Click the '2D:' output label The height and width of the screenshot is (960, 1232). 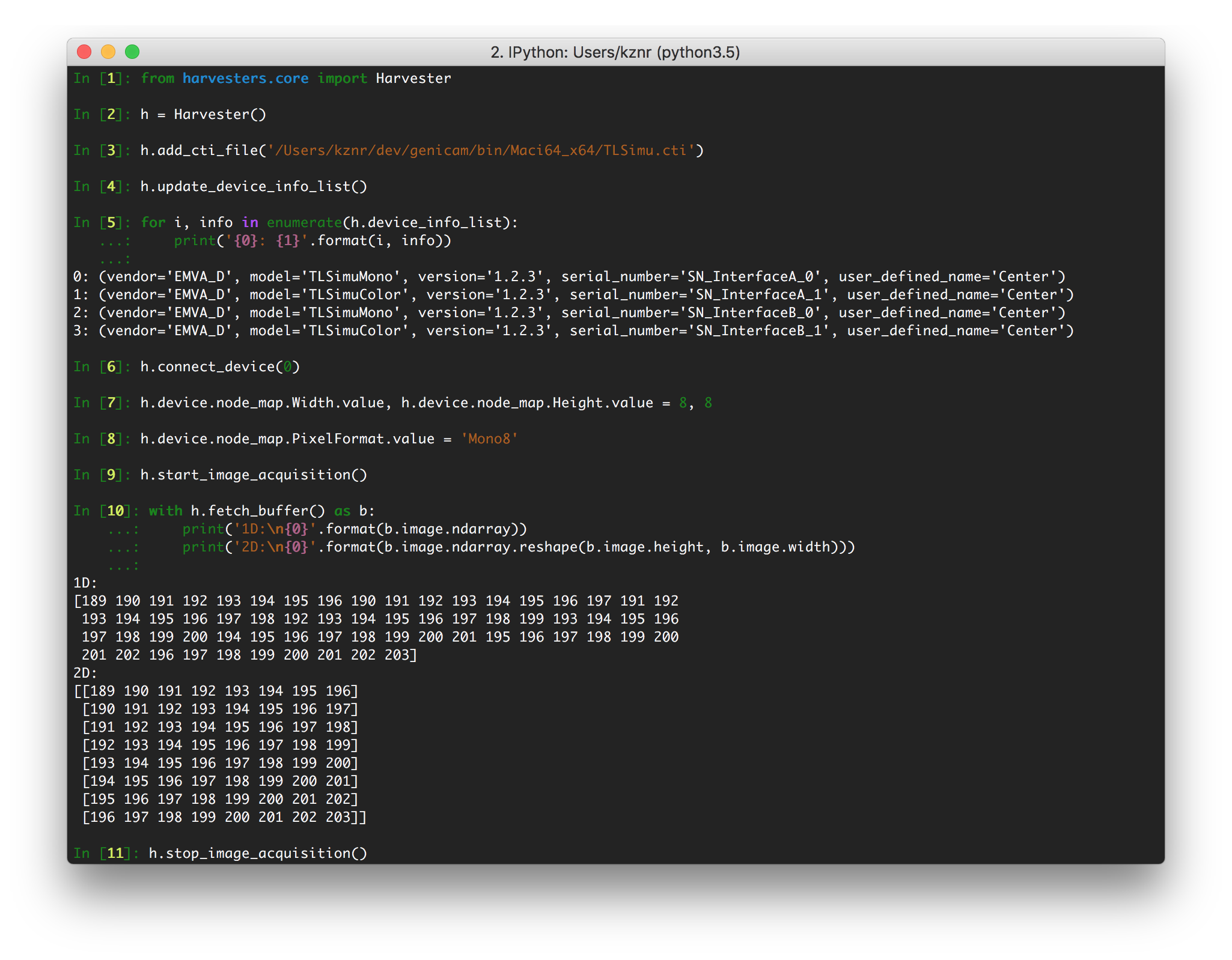[85, 673]
